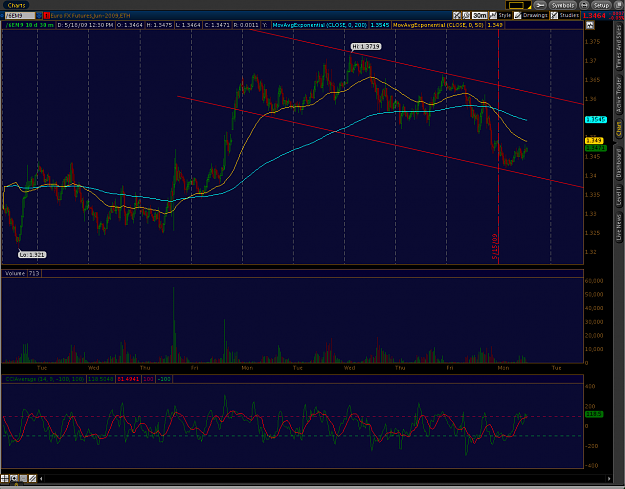Click the red alert icon beside Euro FX Futures
625x489 pixels.
tap(47, 16)
